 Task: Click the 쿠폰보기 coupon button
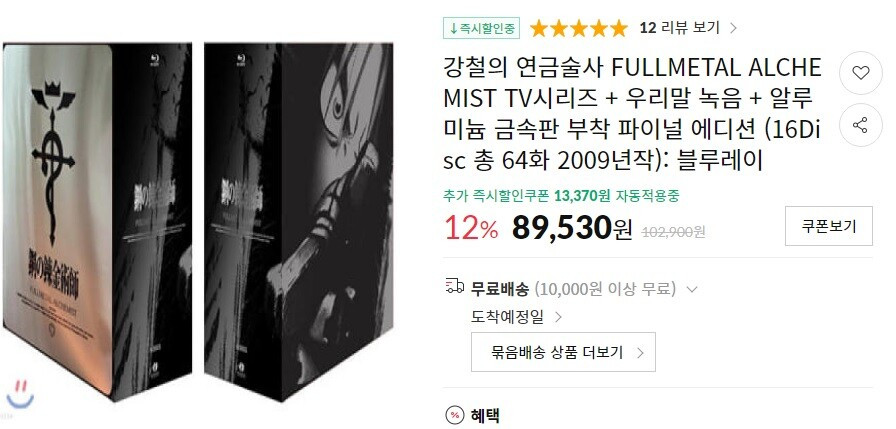pyautogui.click(x=829, y=226)
